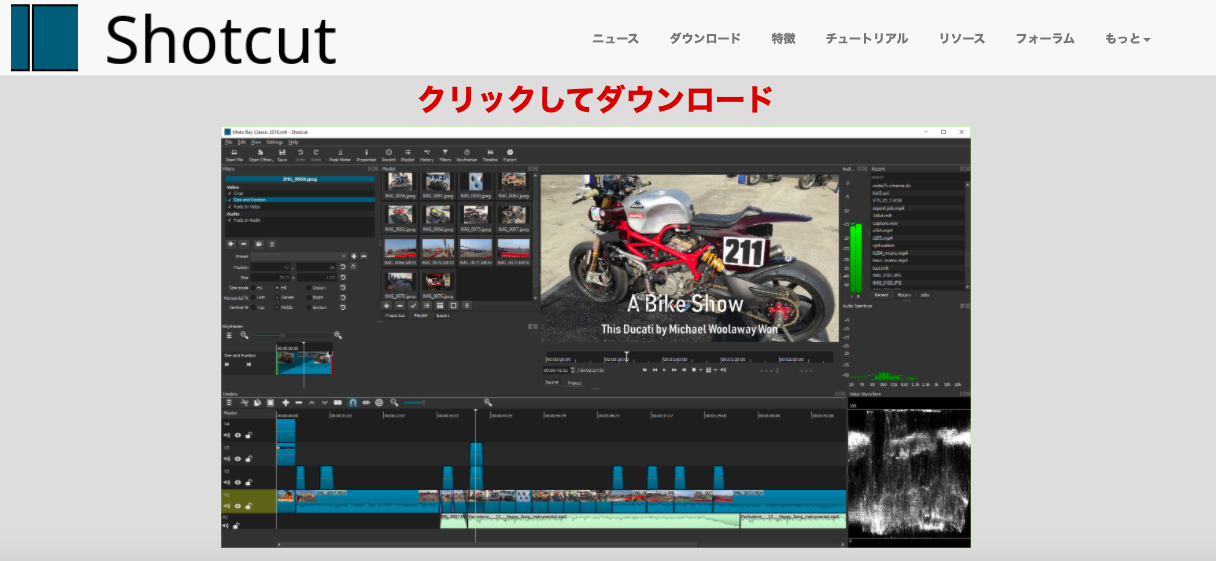Image resolution: width=1216 pixels, height=561 pixels.
Task: Click the Keyframes panel zoom slider
Action: [291, 335]
